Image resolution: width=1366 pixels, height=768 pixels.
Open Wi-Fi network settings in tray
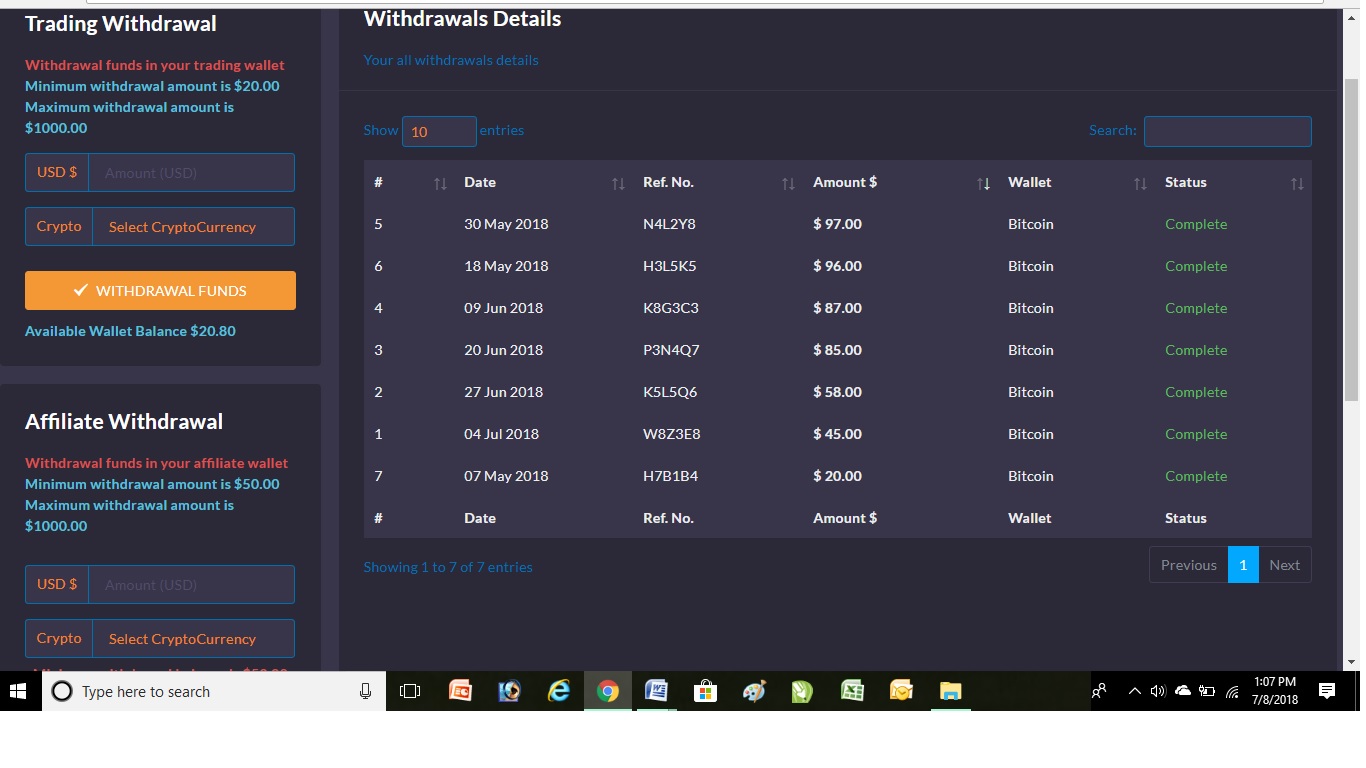[1232, 691]
